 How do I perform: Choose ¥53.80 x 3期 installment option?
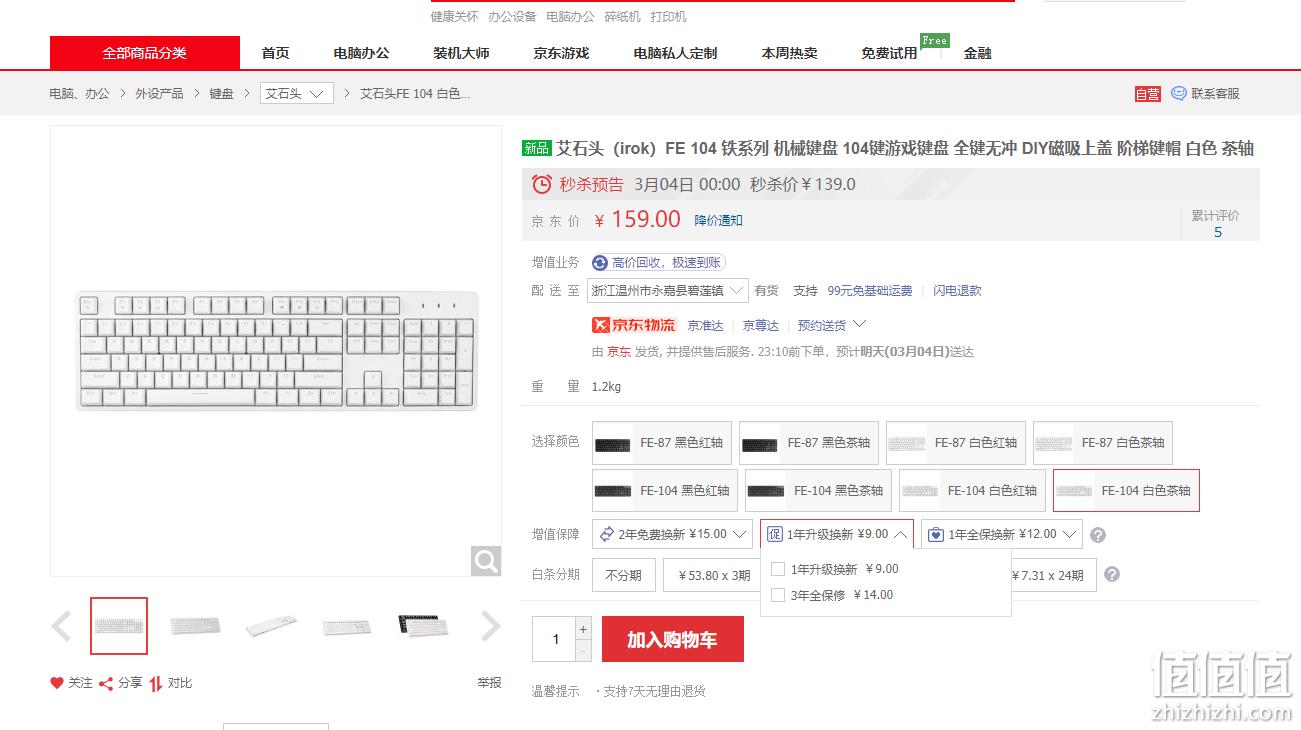(x=714, y=575)
